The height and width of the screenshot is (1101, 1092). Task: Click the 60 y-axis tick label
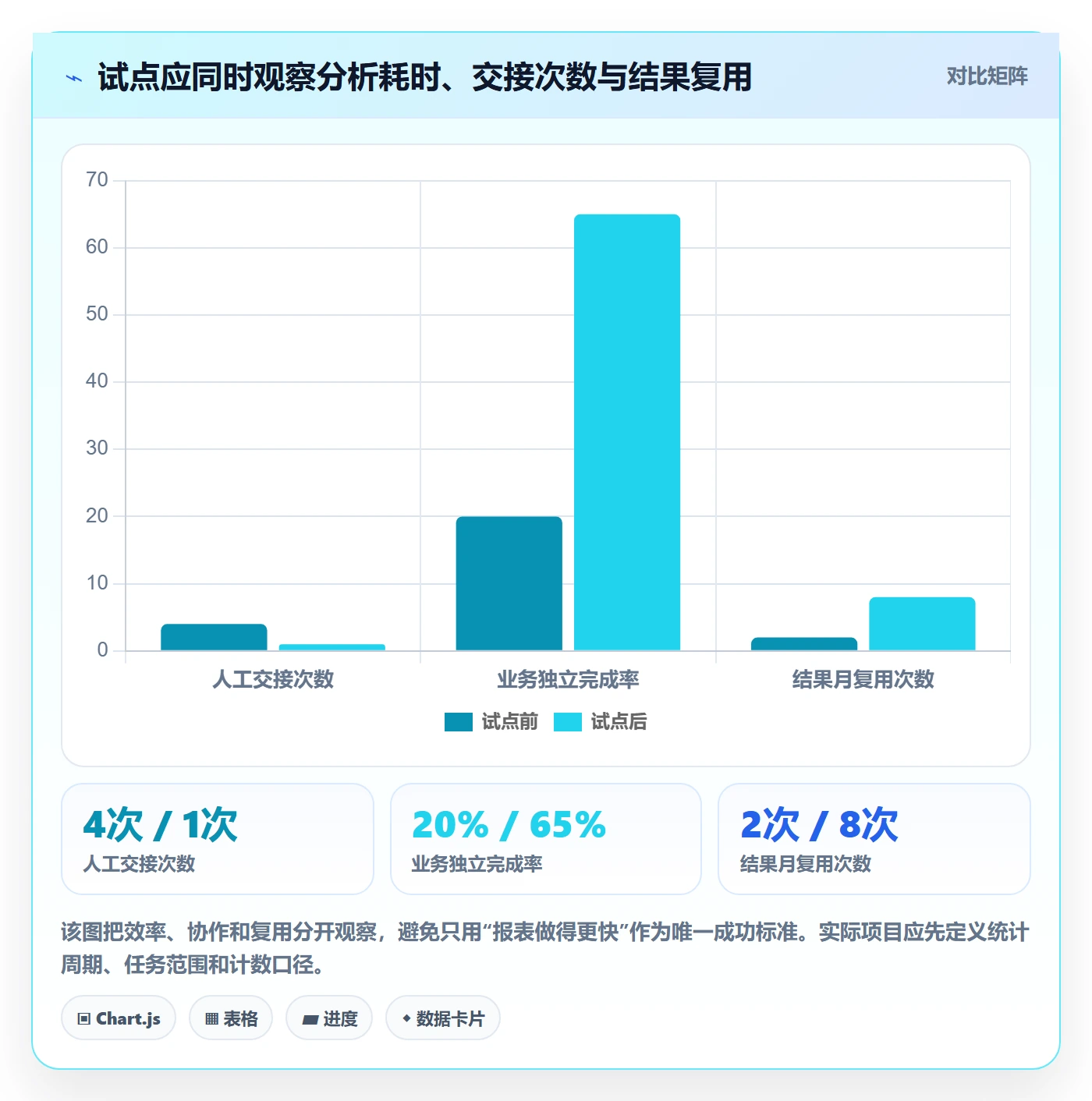click(x=97, y=247)
